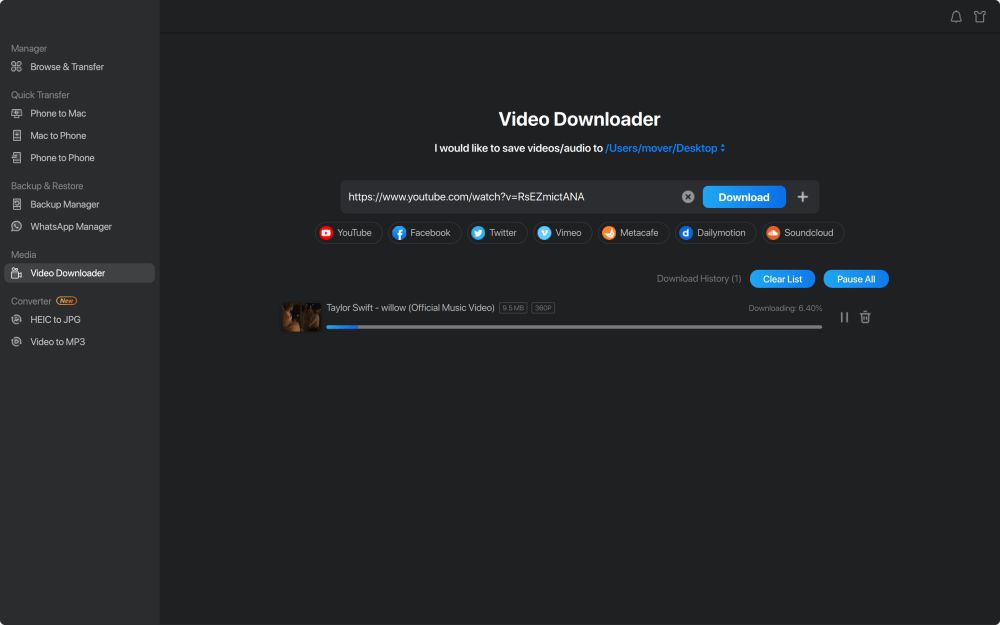Click the Mac to Phone icon
The width and height of the screenshot is (1000, 625).
pos(17,135)
